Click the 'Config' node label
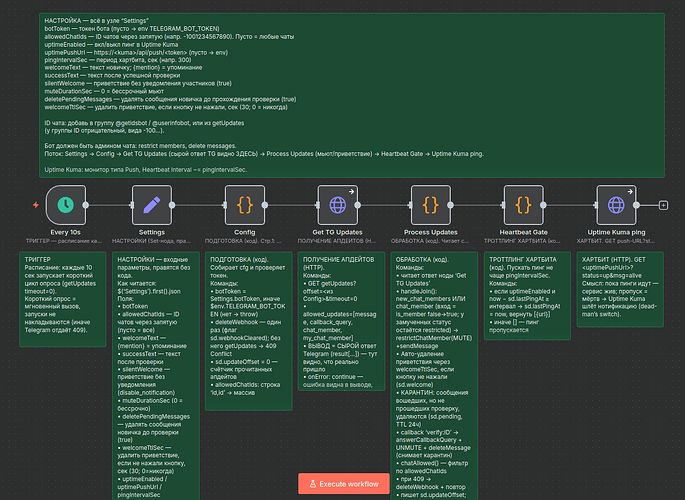685x500 pixels. [x=245, y=232]
